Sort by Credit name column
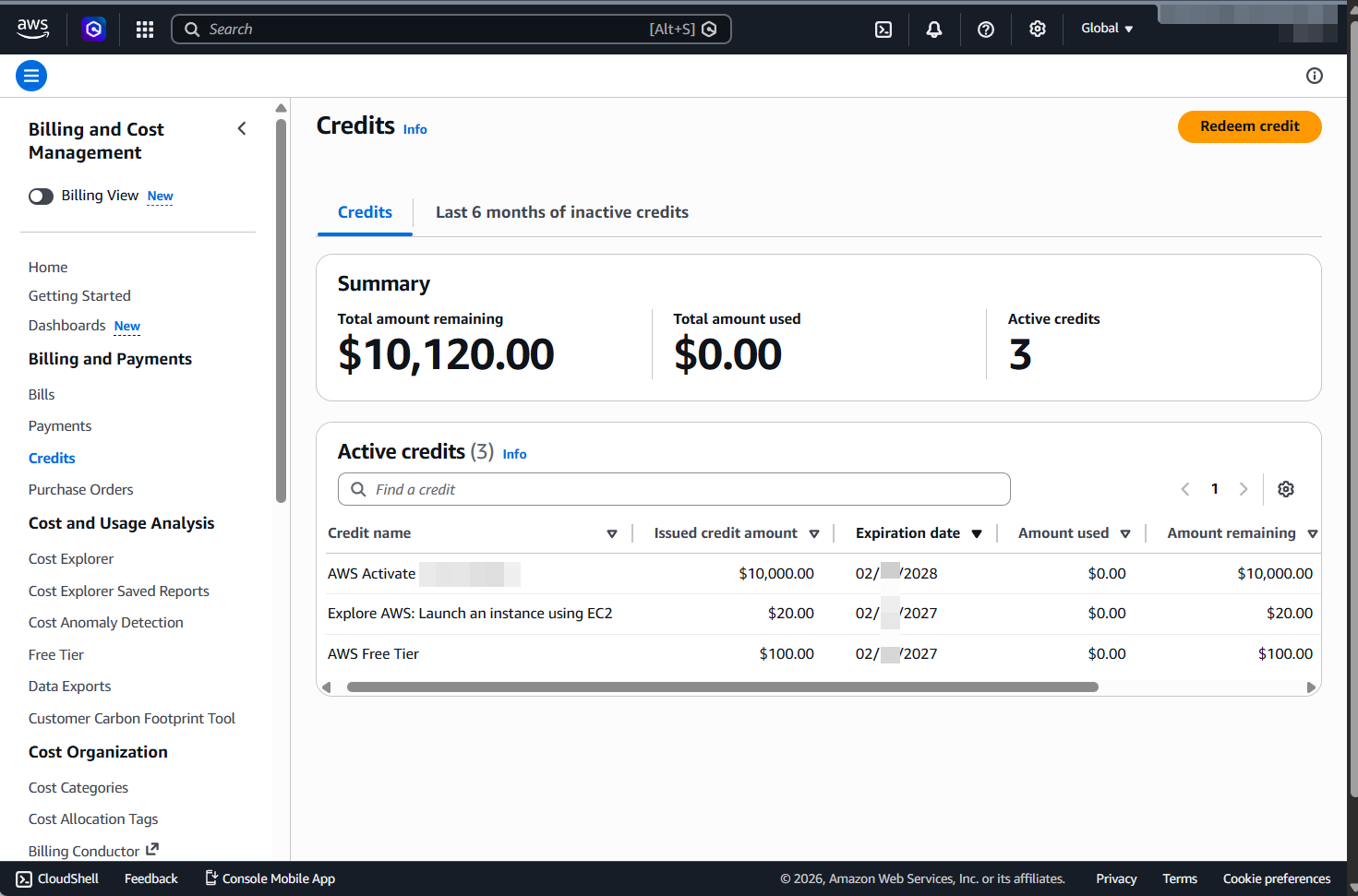 pyautogui.click(x=611, y=534)
